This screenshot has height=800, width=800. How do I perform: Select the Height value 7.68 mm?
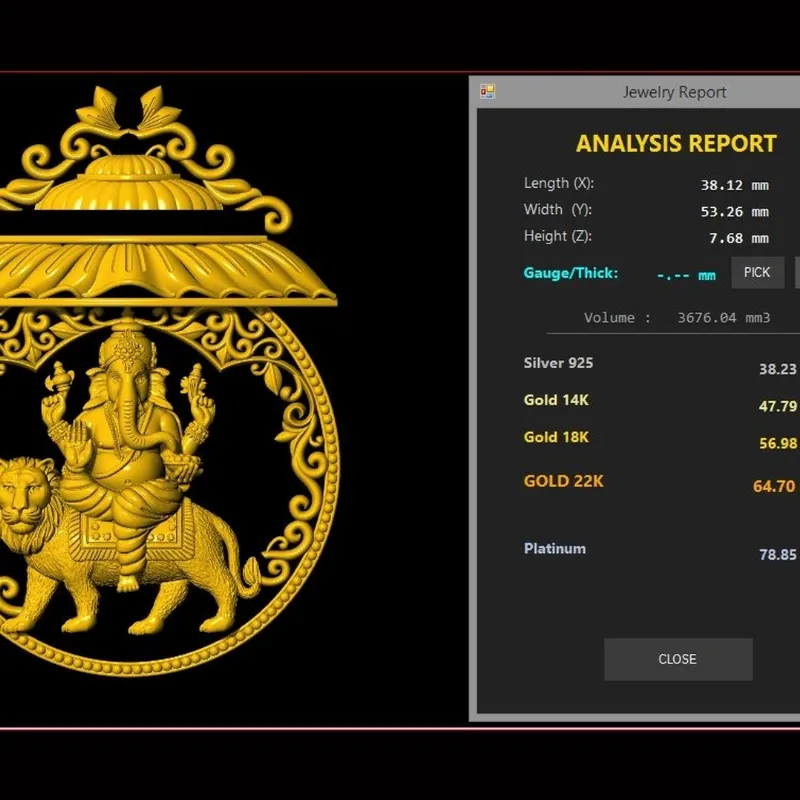(739, 238)
